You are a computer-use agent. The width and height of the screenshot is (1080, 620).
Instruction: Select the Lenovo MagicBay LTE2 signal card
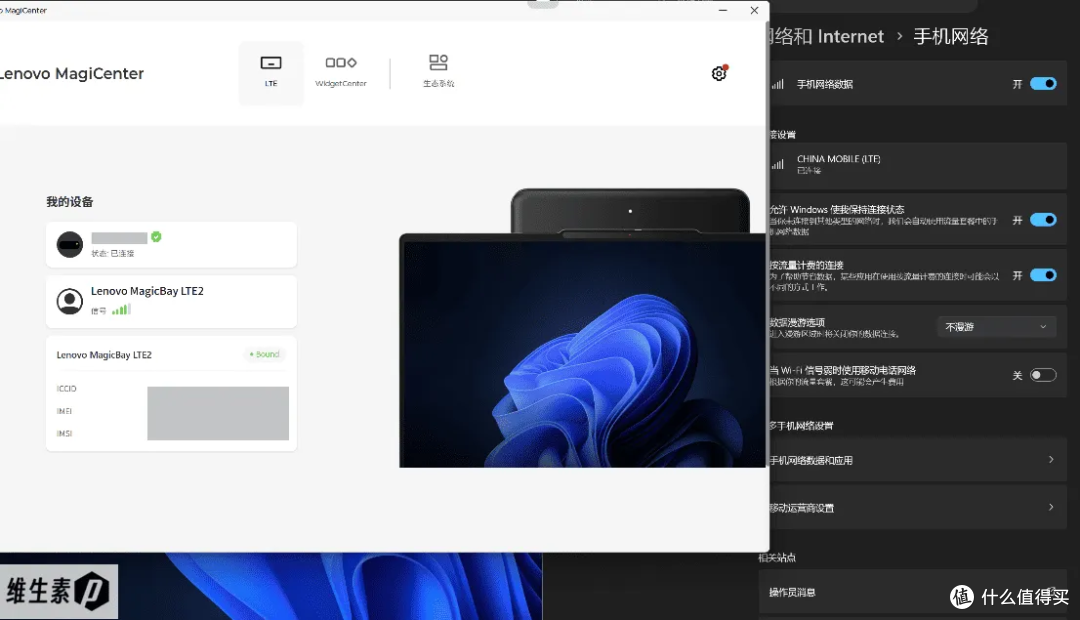coord(172,301)
